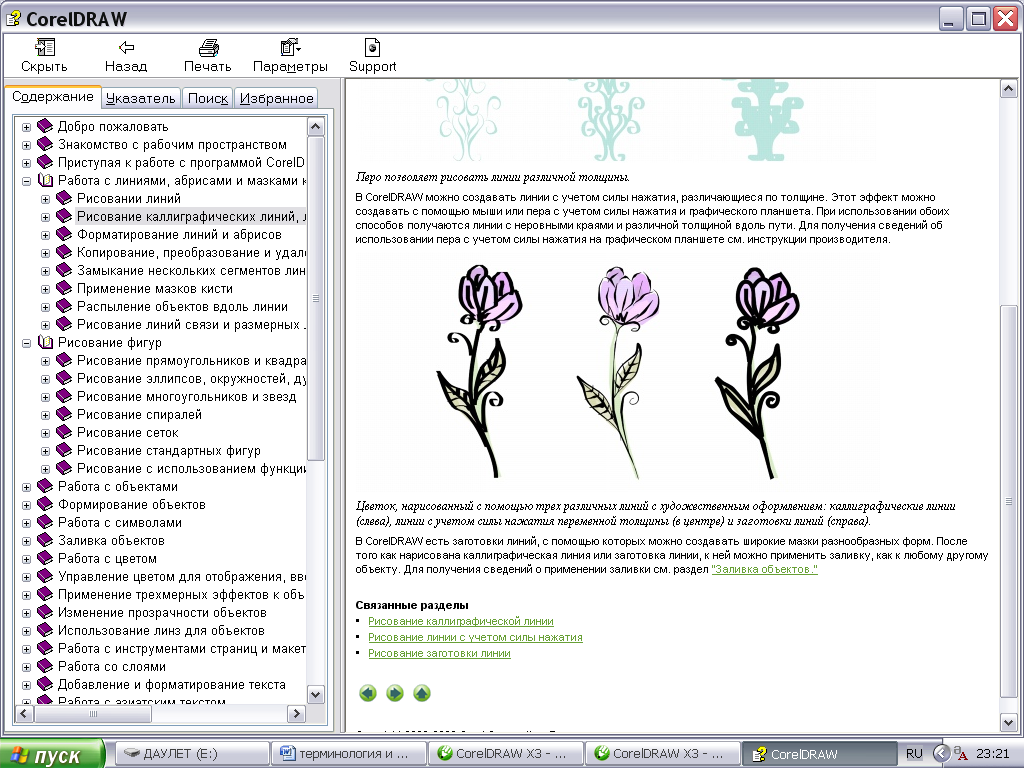Click the book icon beside Рисование спиралей
The height and width of the screenshot is (768, 1024).
point(63,414)
